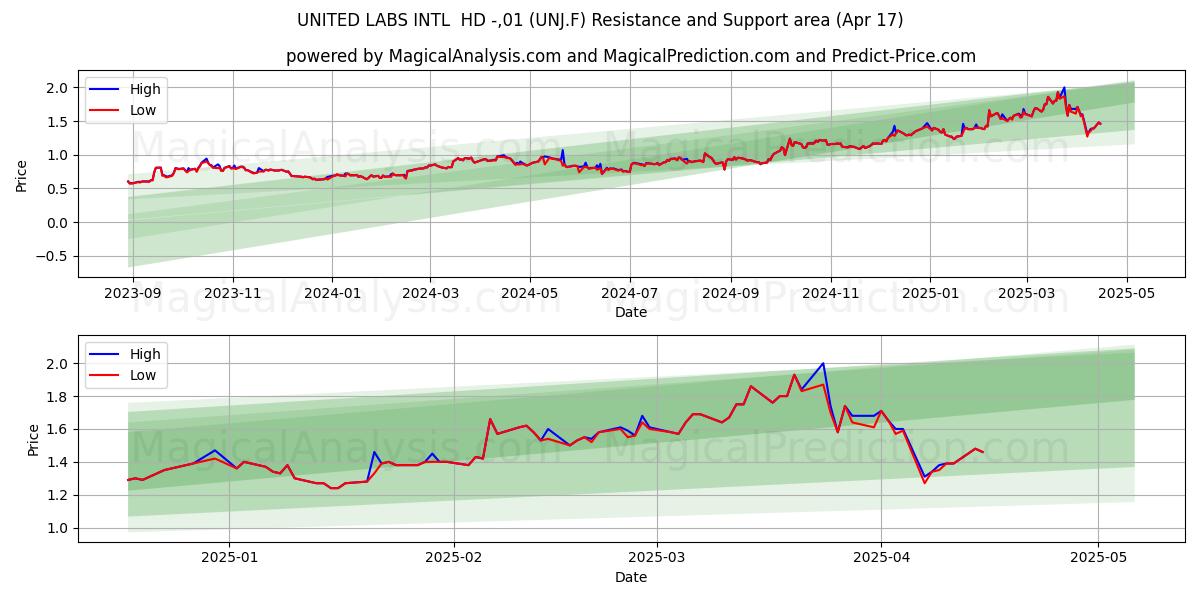Screen dimensions: 1200x600
Task: Click the '2024-11' tick label
Action: (x=830, y=293)
